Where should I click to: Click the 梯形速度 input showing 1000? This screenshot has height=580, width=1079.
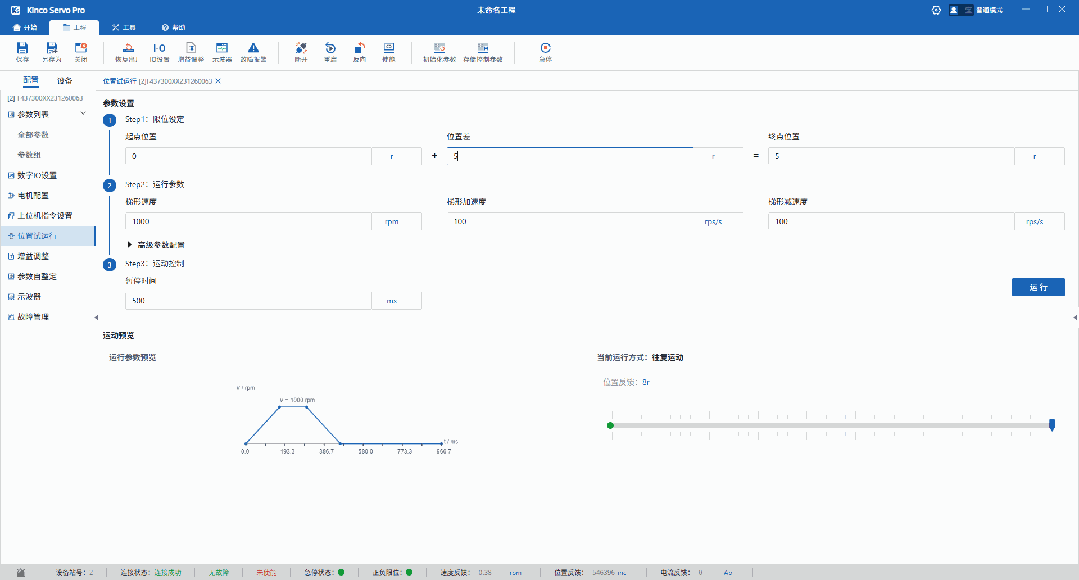tap(248, 222)
